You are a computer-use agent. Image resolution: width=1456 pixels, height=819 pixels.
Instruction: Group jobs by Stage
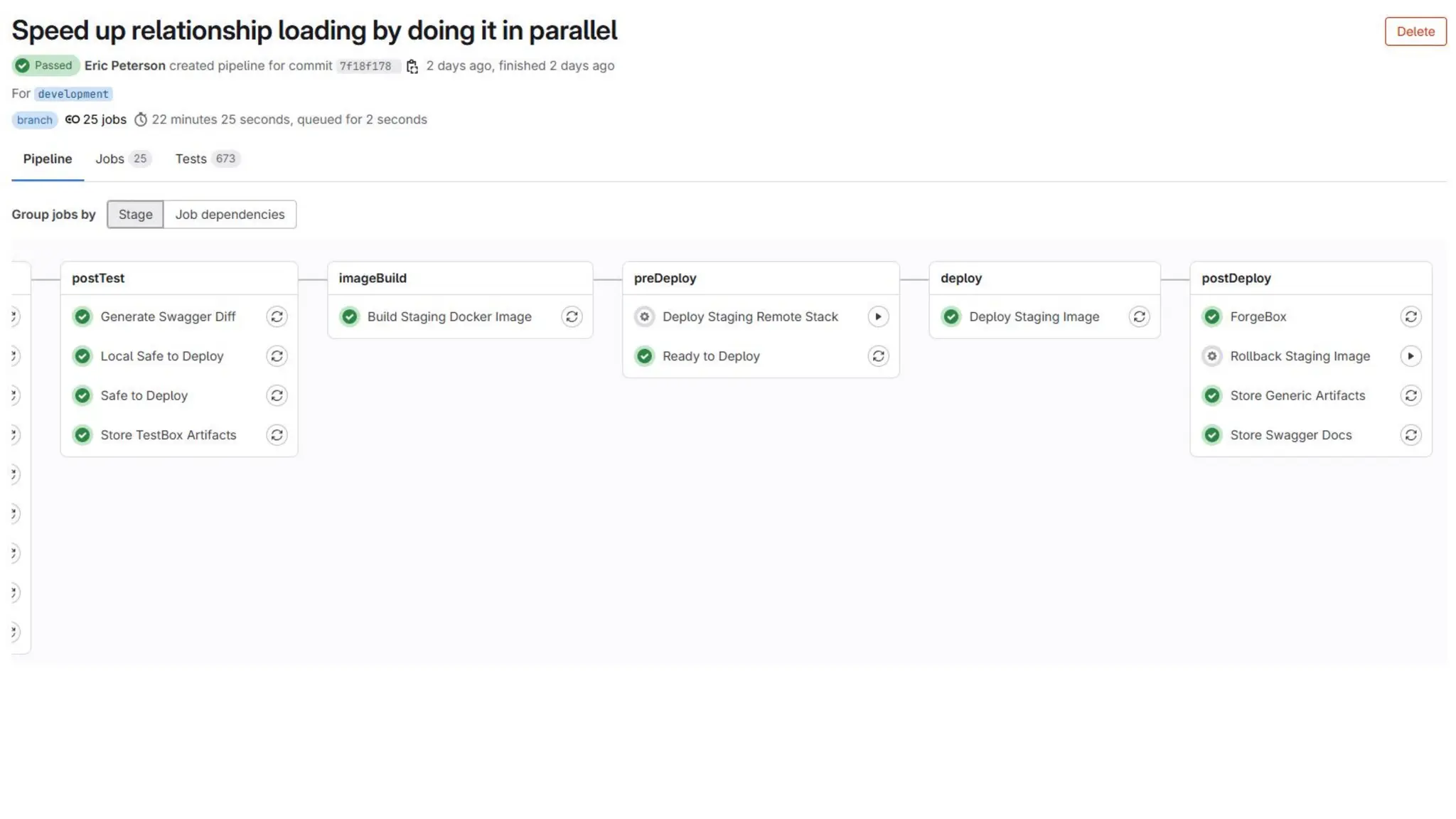135,215
